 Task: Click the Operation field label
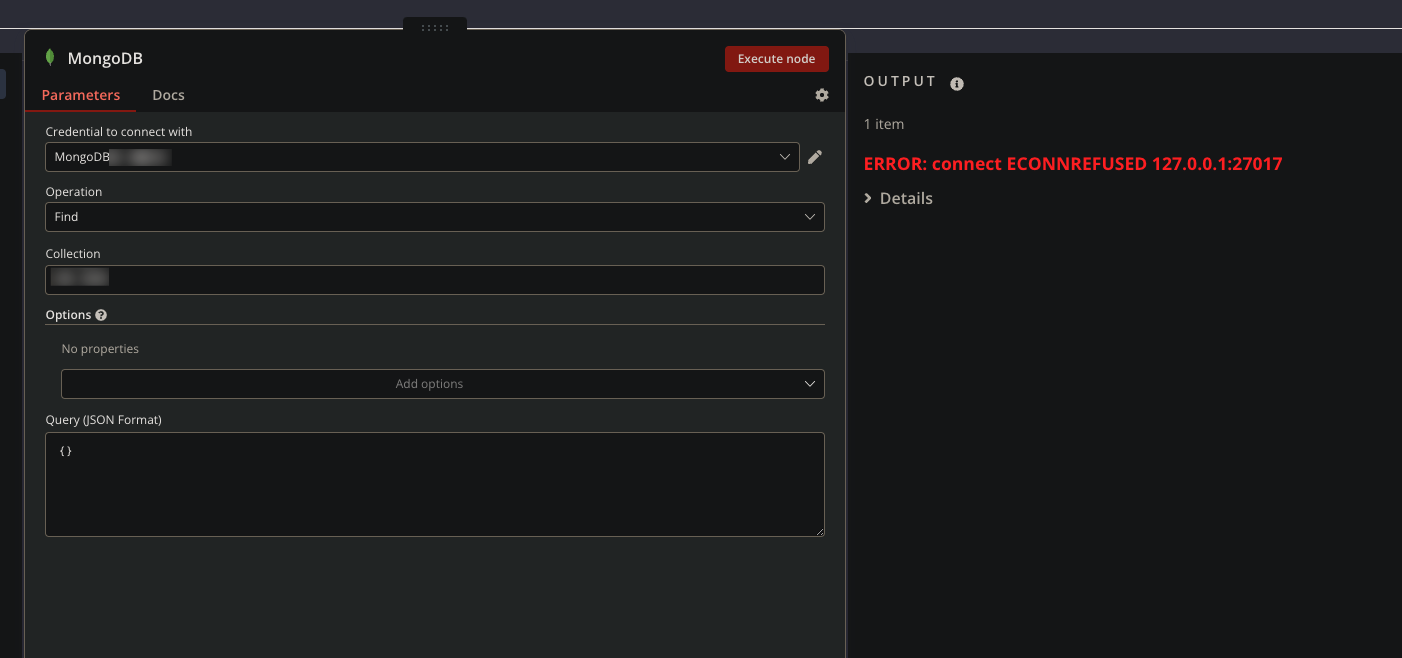click(74, 192)
